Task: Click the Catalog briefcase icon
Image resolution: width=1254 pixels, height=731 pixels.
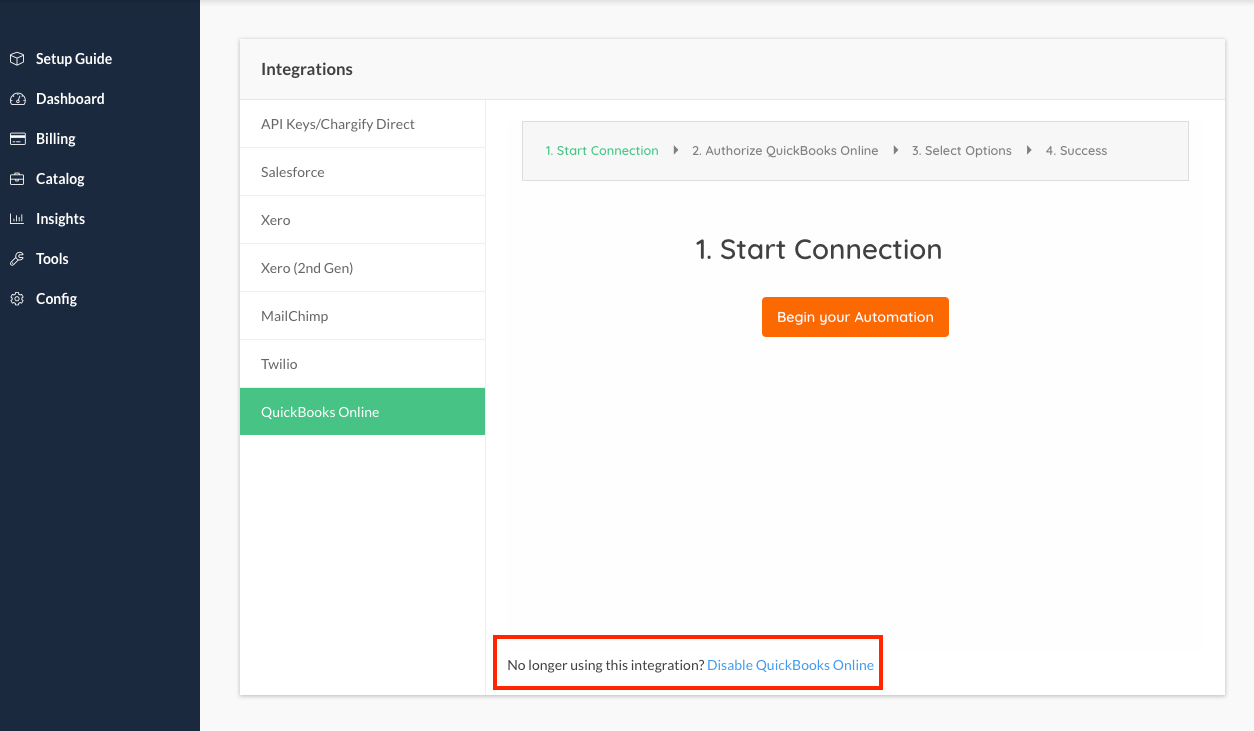Action: point(17,179)
